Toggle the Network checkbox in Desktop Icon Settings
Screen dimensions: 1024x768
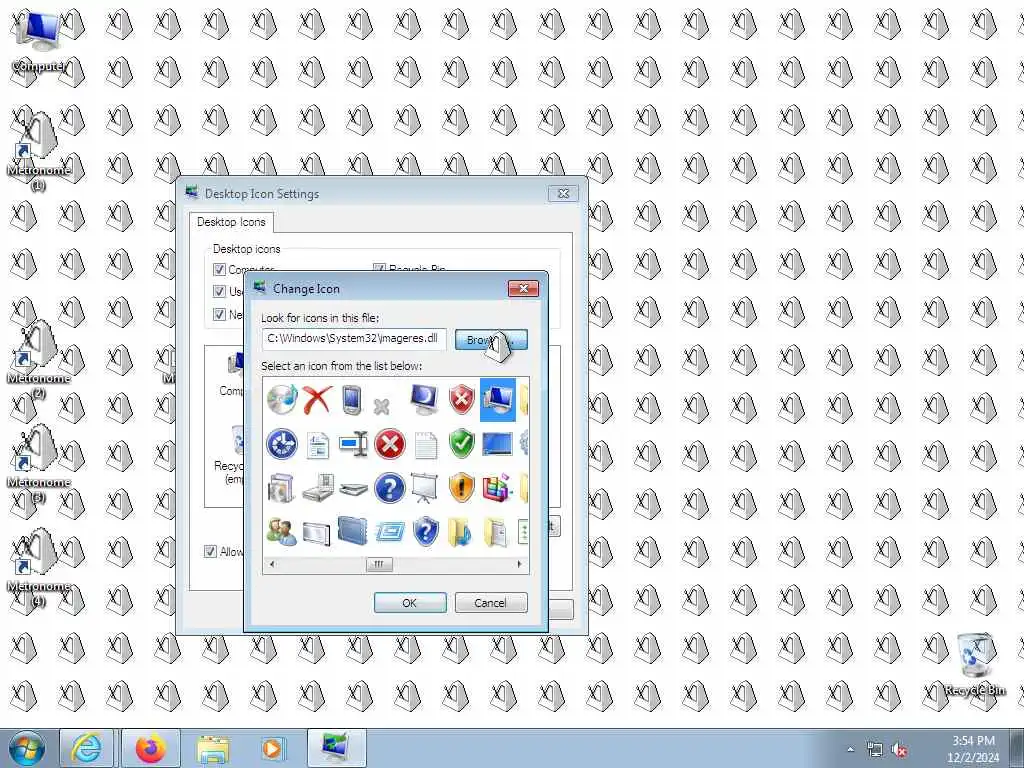[x=219, y=314]
